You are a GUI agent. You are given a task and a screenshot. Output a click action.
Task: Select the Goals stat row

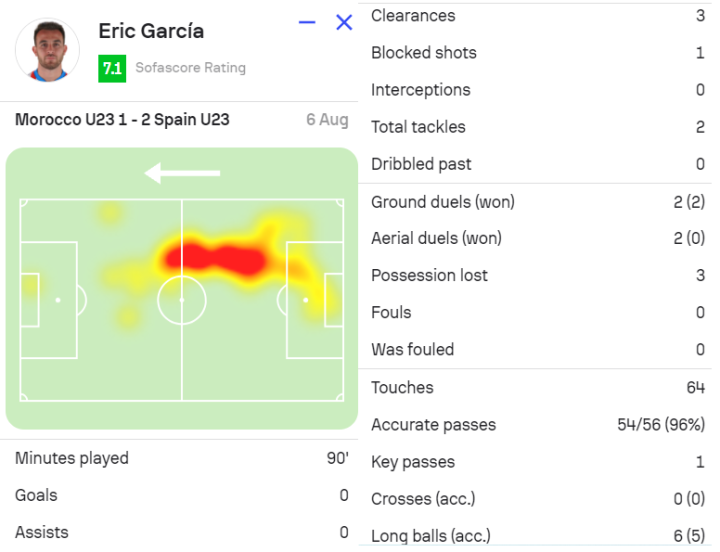pos(180,495)
